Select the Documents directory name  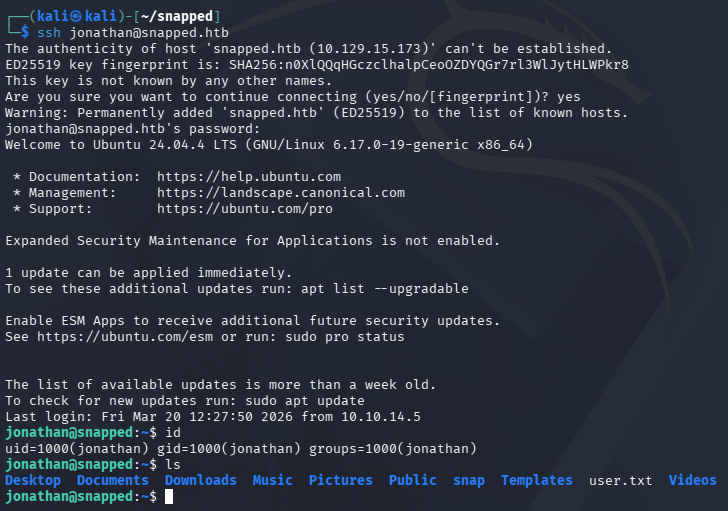pyautogui.click(x=113, y=481)
